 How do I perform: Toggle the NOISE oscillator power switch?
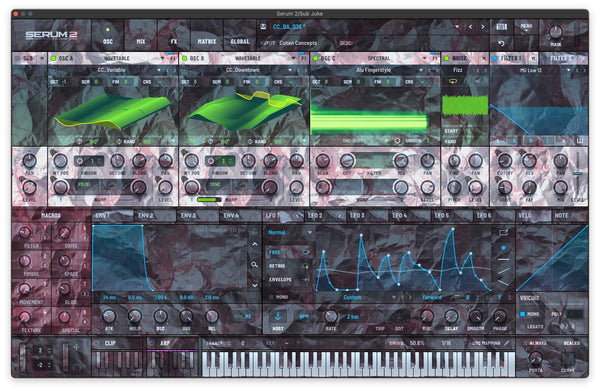[x=446, y=58]
